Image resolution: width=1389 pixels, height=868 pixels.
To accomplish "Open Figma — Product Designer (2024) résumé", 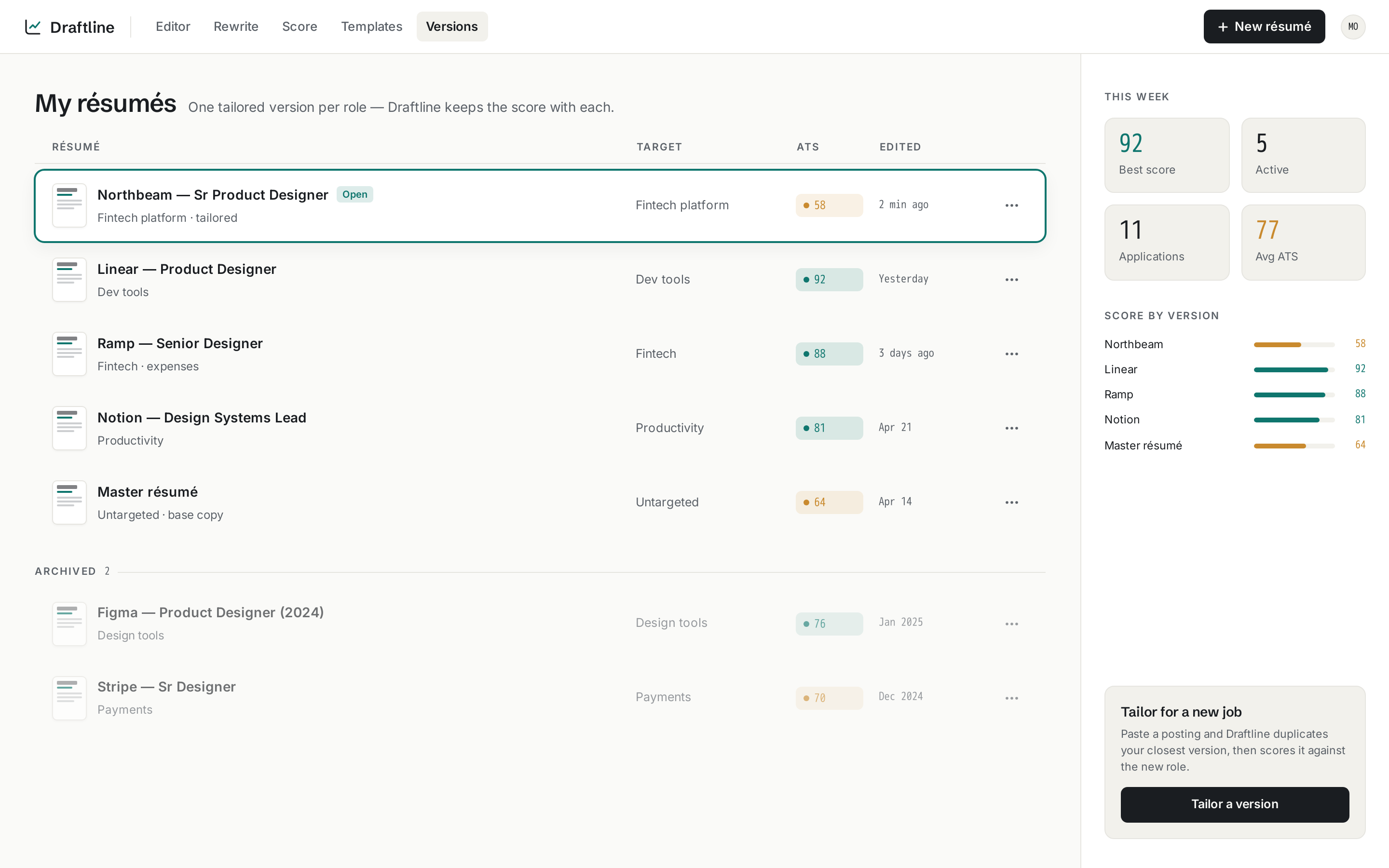I will tap(211, 612).
